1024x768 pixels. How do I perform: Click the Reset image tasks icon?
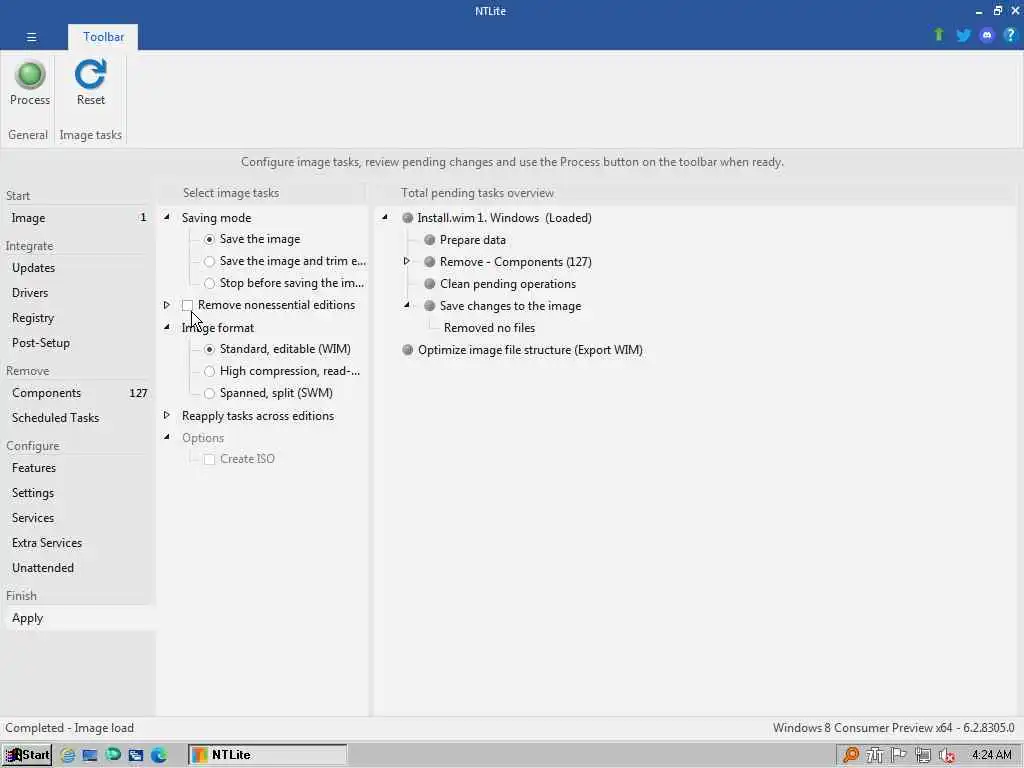pos(90,83)
